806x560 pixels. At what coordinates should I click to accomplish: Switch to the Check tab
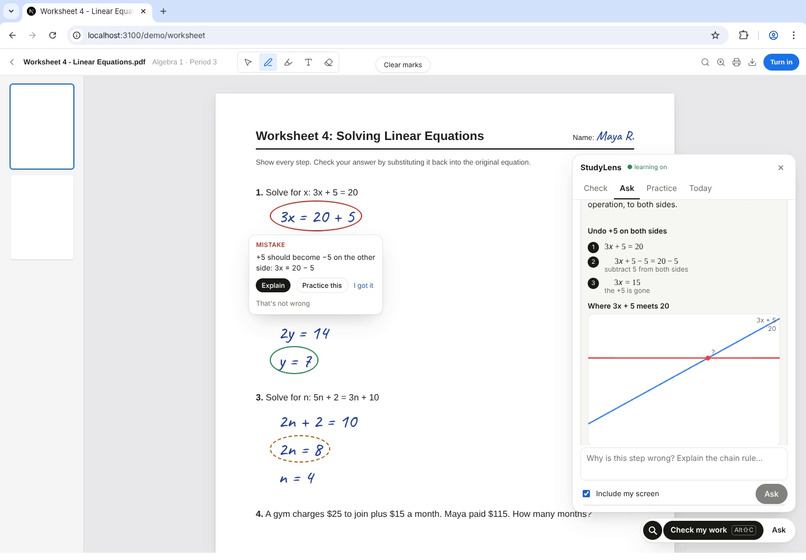595,188
